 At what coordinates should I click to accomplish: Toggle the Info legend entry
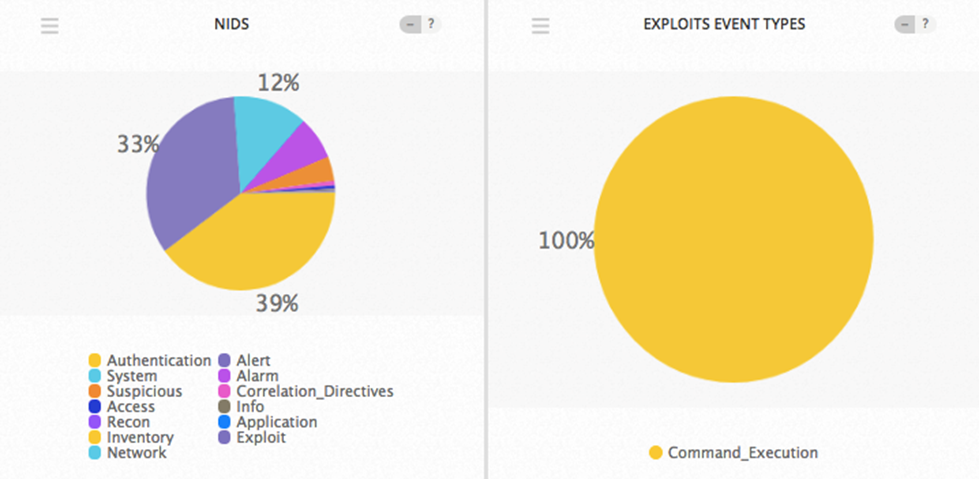241,407
